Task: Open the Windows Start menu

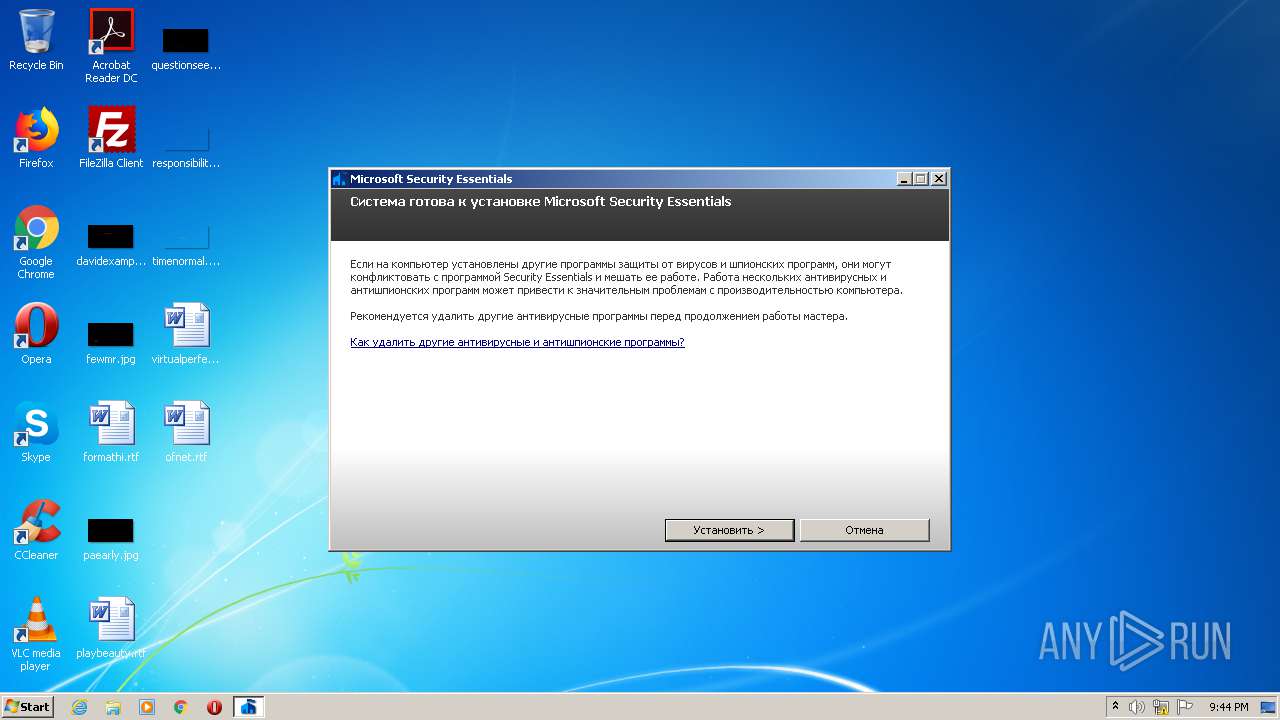Action: 27,707
